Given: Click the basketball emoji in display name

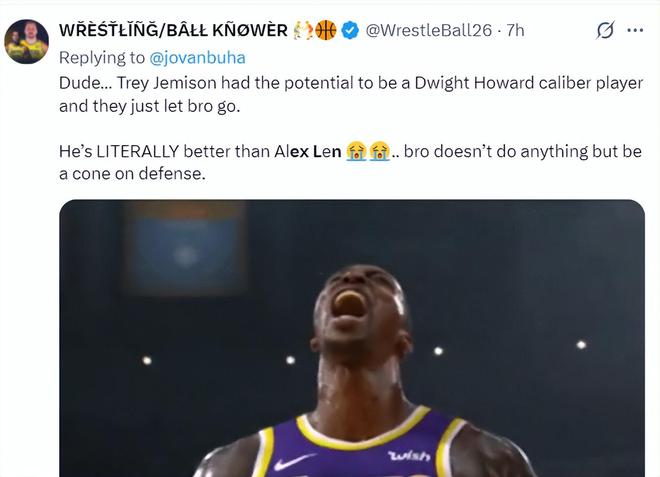Looking at the screenshot, I should 326,31.
